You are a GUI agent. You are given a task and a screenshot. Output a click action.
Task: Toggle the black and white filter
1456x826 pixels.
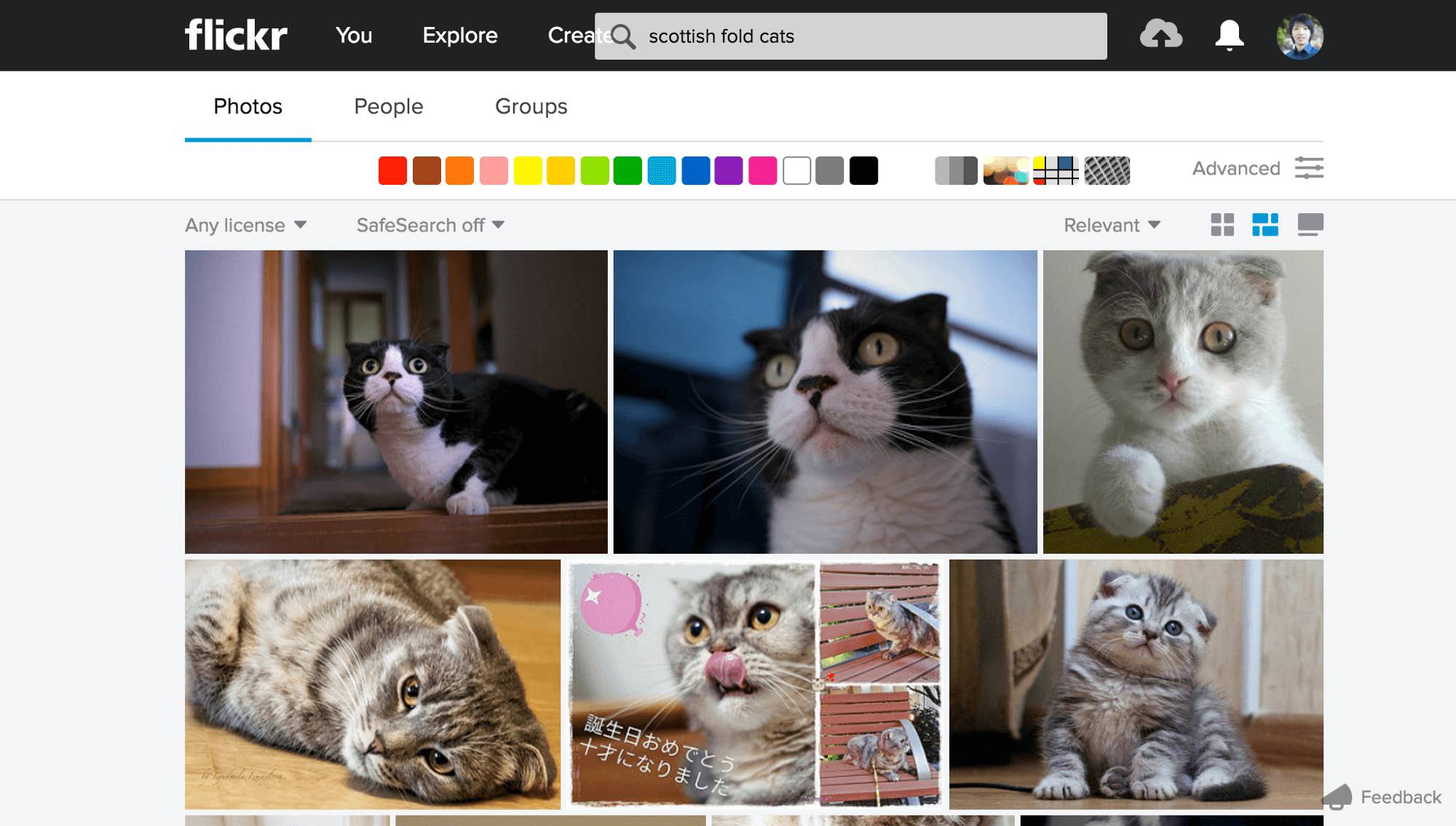tap(956, 170)
